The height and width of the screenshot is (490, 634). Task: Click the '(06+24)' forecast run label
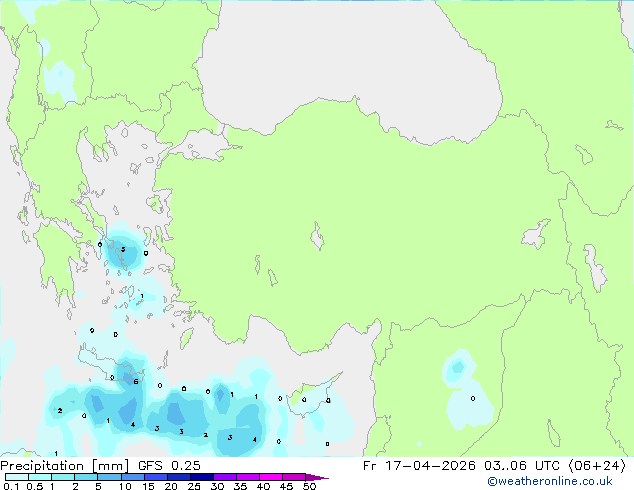[597, 466]
